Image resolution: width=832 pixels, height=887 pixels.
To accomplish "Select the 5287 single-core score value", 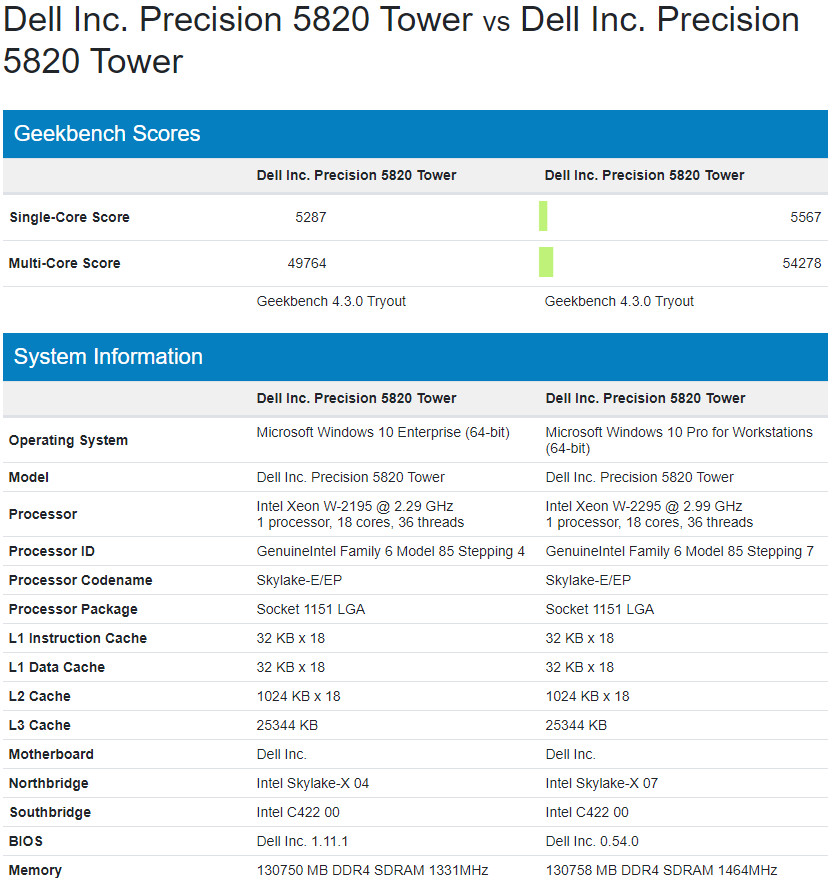I will coord(311,217).
